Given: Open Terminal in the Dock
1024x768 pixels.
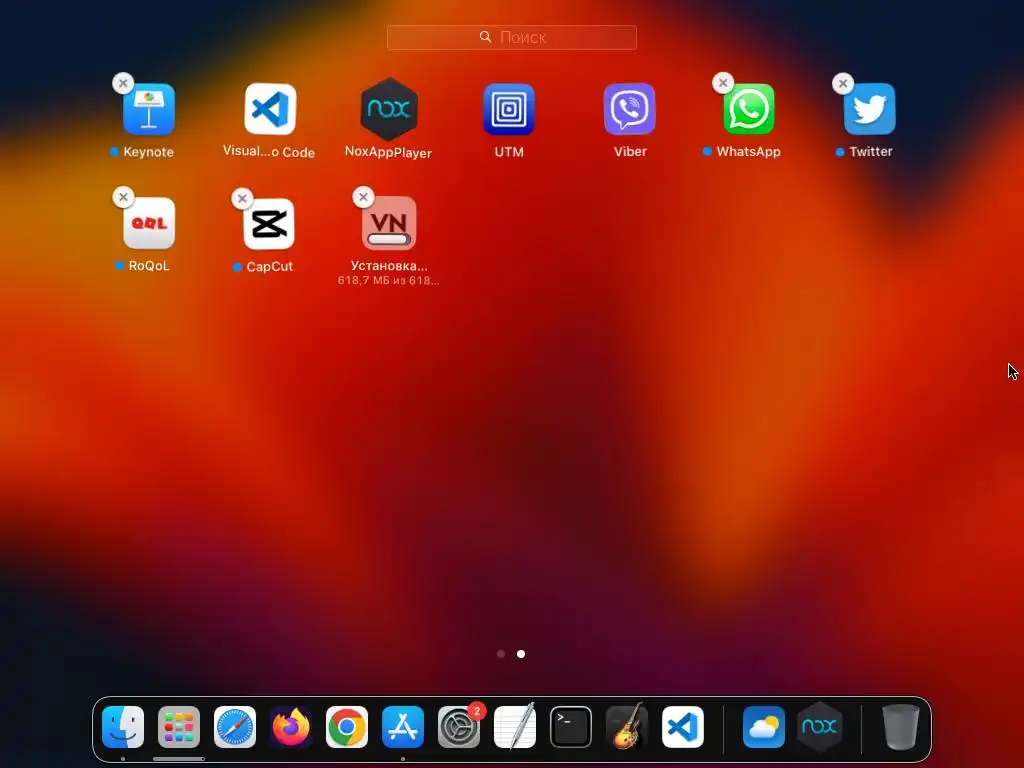Looking at the screenshot, I should point(571,727).
